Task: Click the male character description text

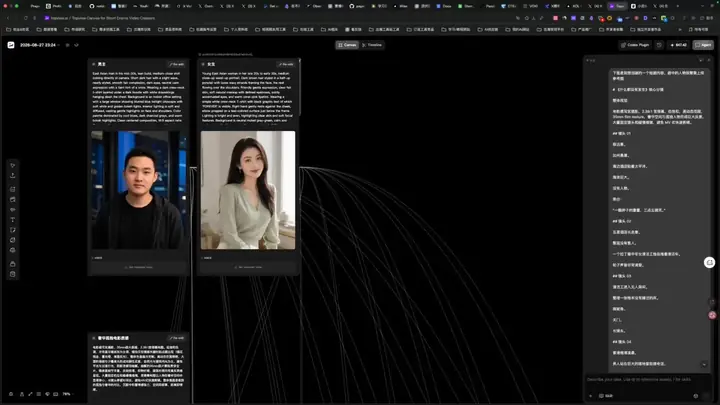Action: [139, 96]
